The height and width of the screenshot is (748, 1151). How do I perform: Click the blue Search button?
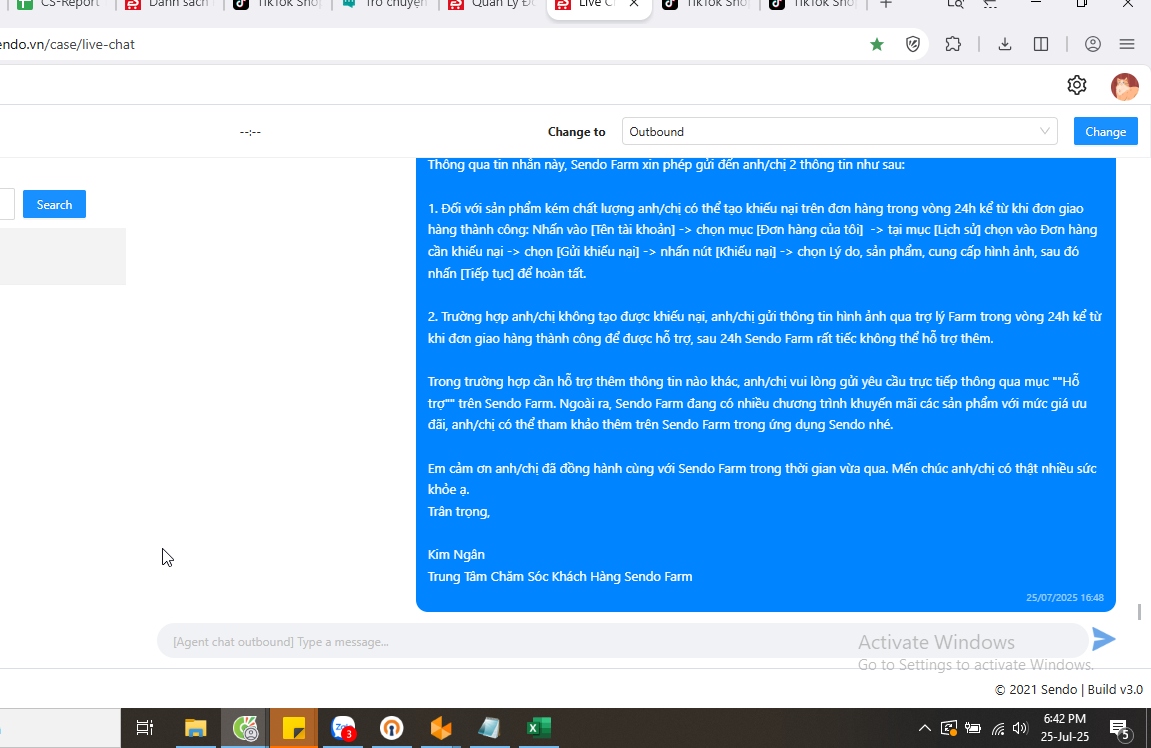[x=54, y=204]
